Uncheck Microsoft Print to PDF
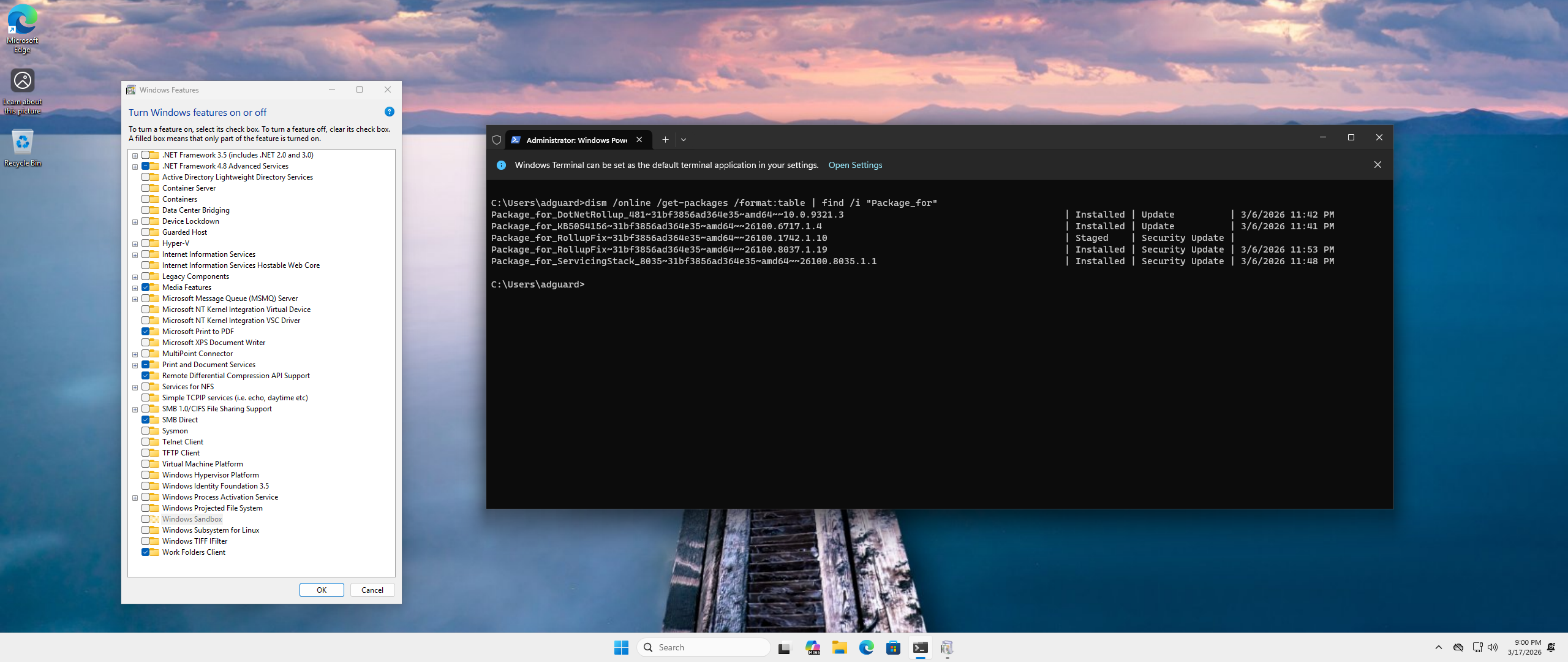The width and height of the screenshot is (1568, 662). [x=146, y=332]
